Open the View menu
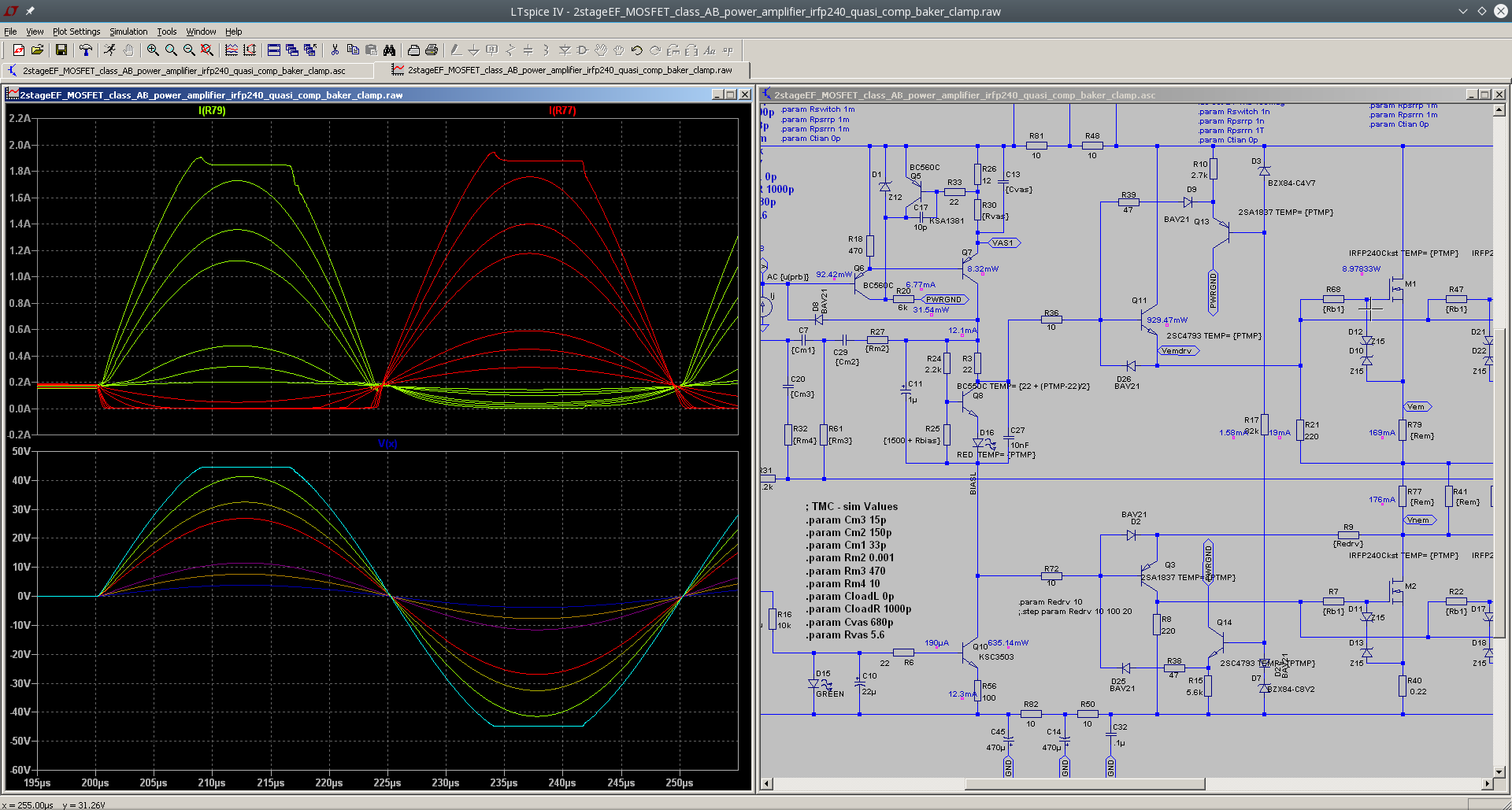 (x=35, y=31)
